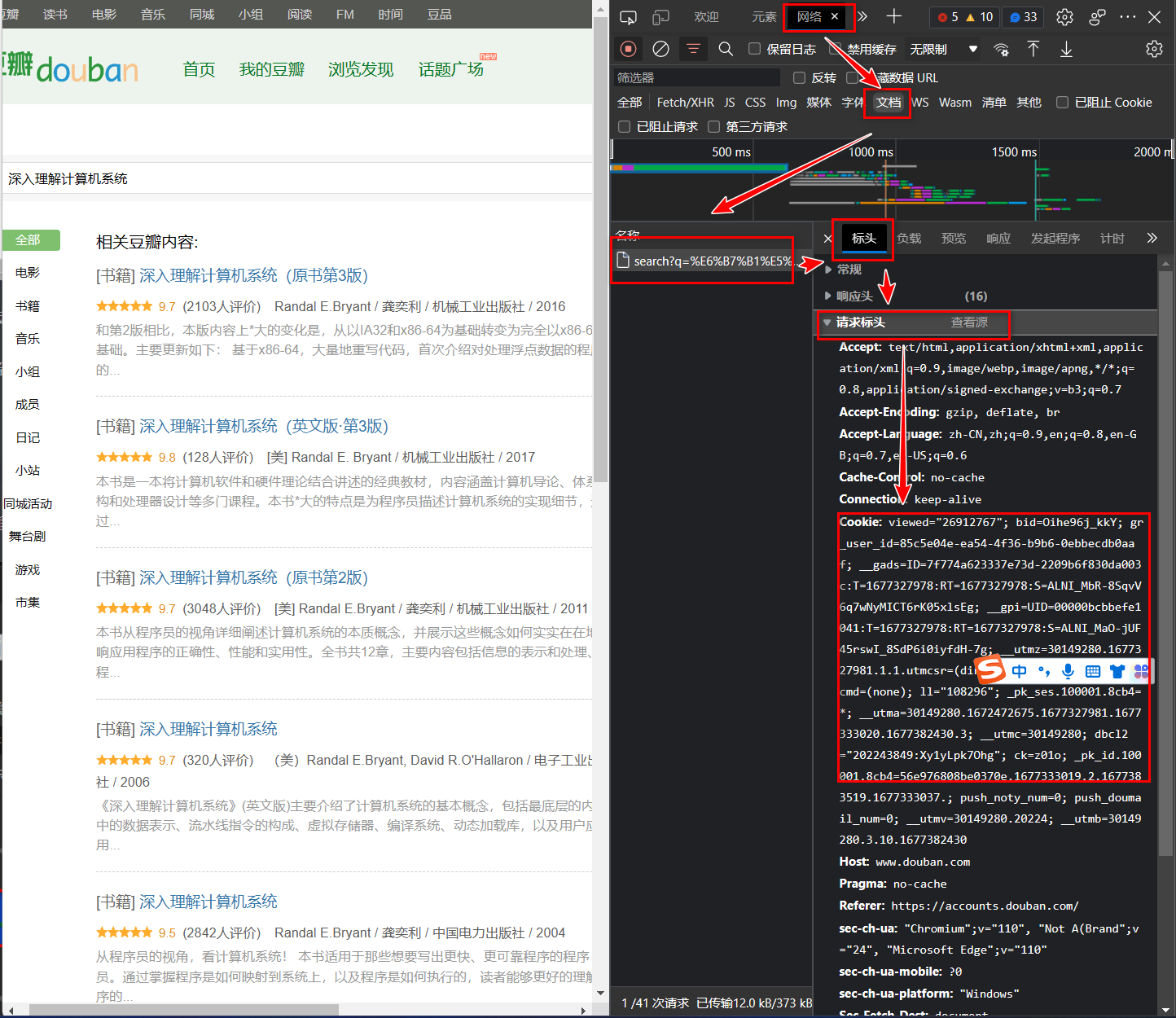Open the 标头 request tab
The image size is (1176, 1018).
[864, 238]
